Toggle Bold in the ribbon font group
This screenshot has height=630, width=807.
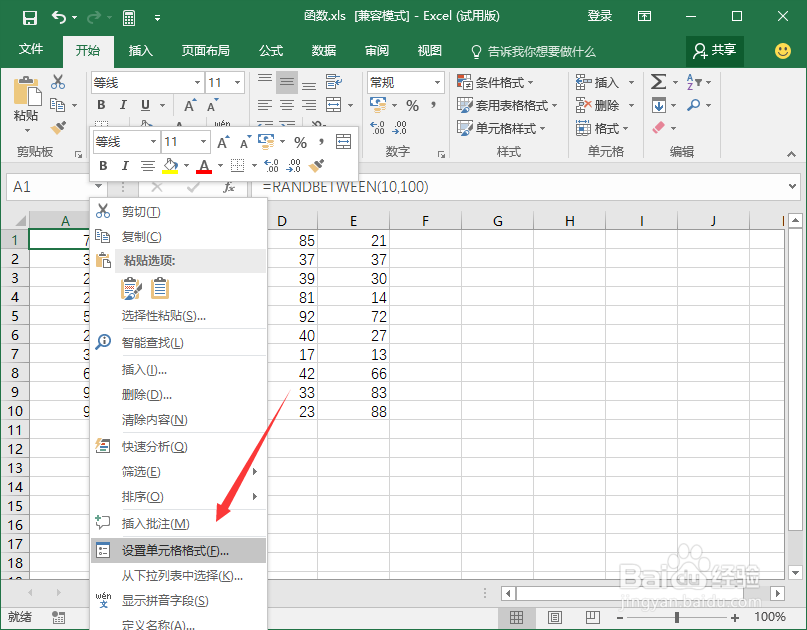coord(101,105)
